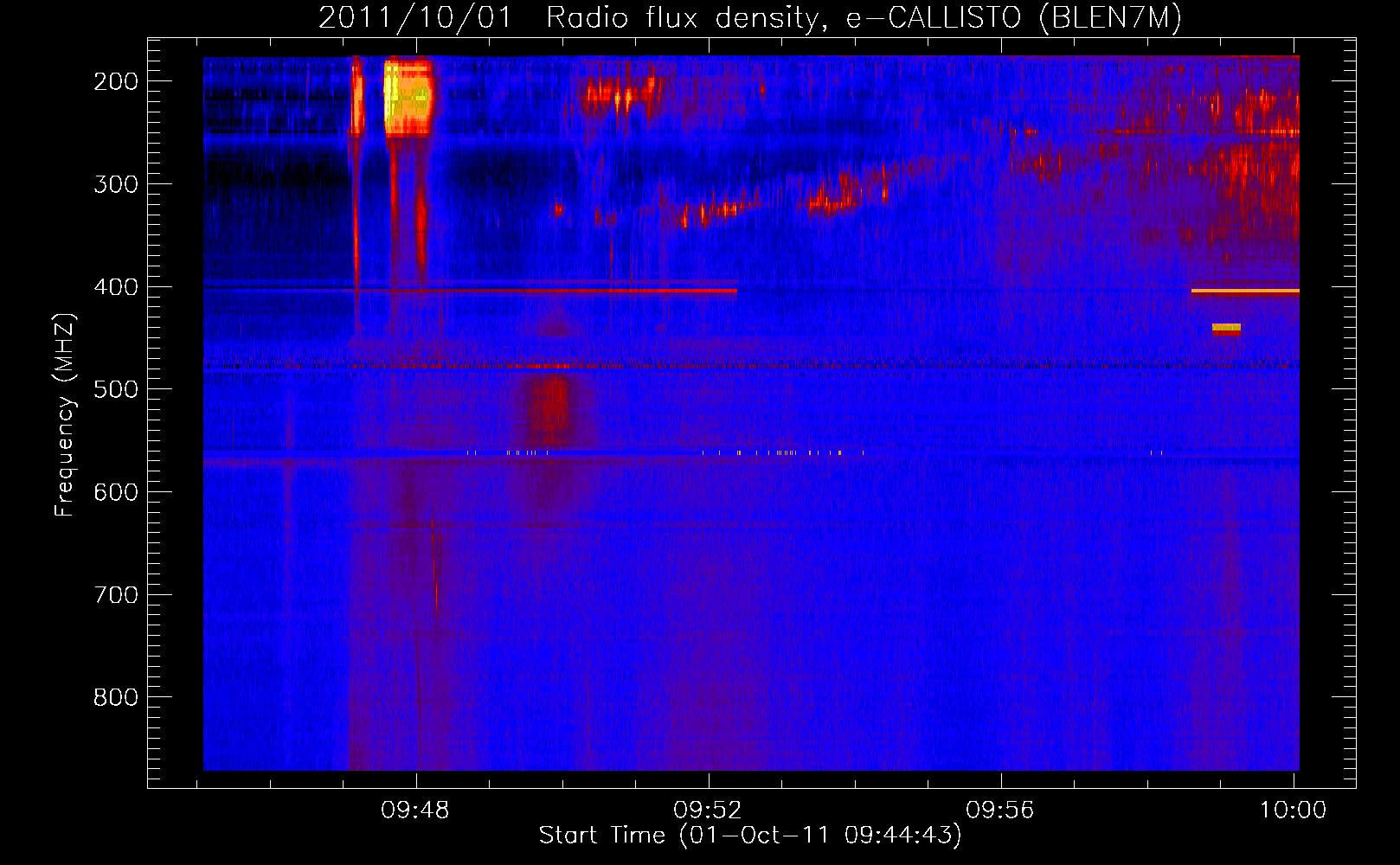Click the "Frequency (MHZ)" axis label
1400x865 pixels.
65,415
